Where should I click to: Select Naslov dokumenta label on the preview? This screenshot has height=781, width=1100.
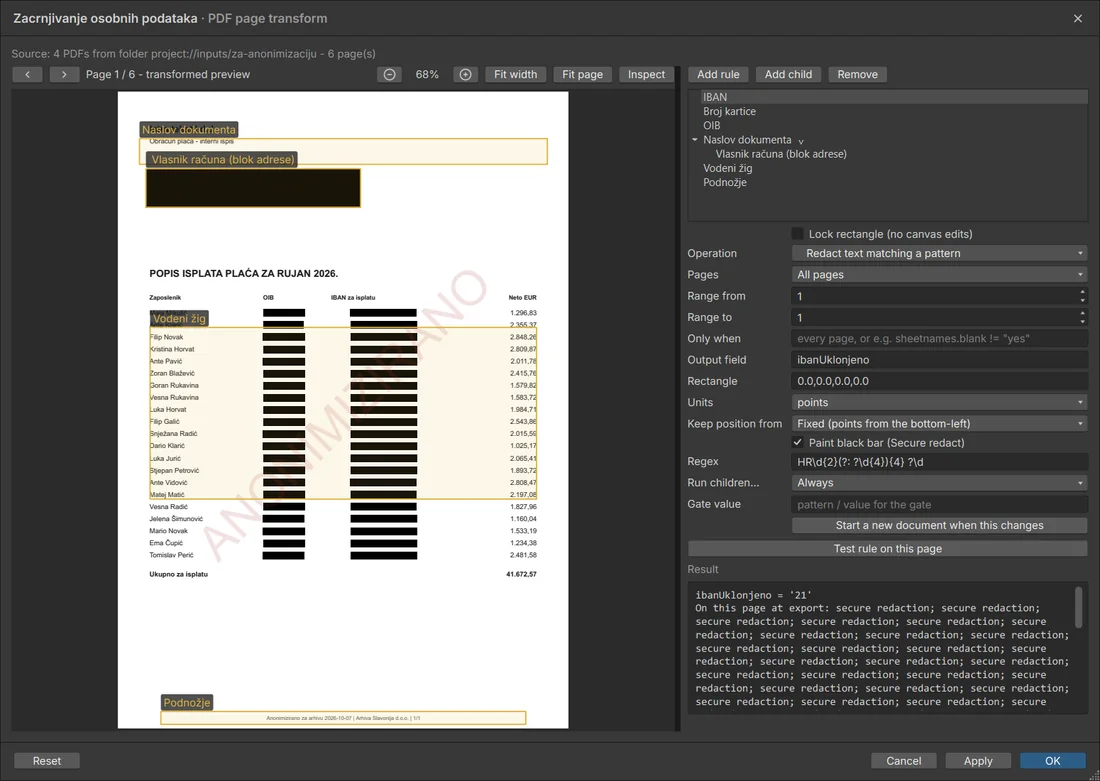189,129
